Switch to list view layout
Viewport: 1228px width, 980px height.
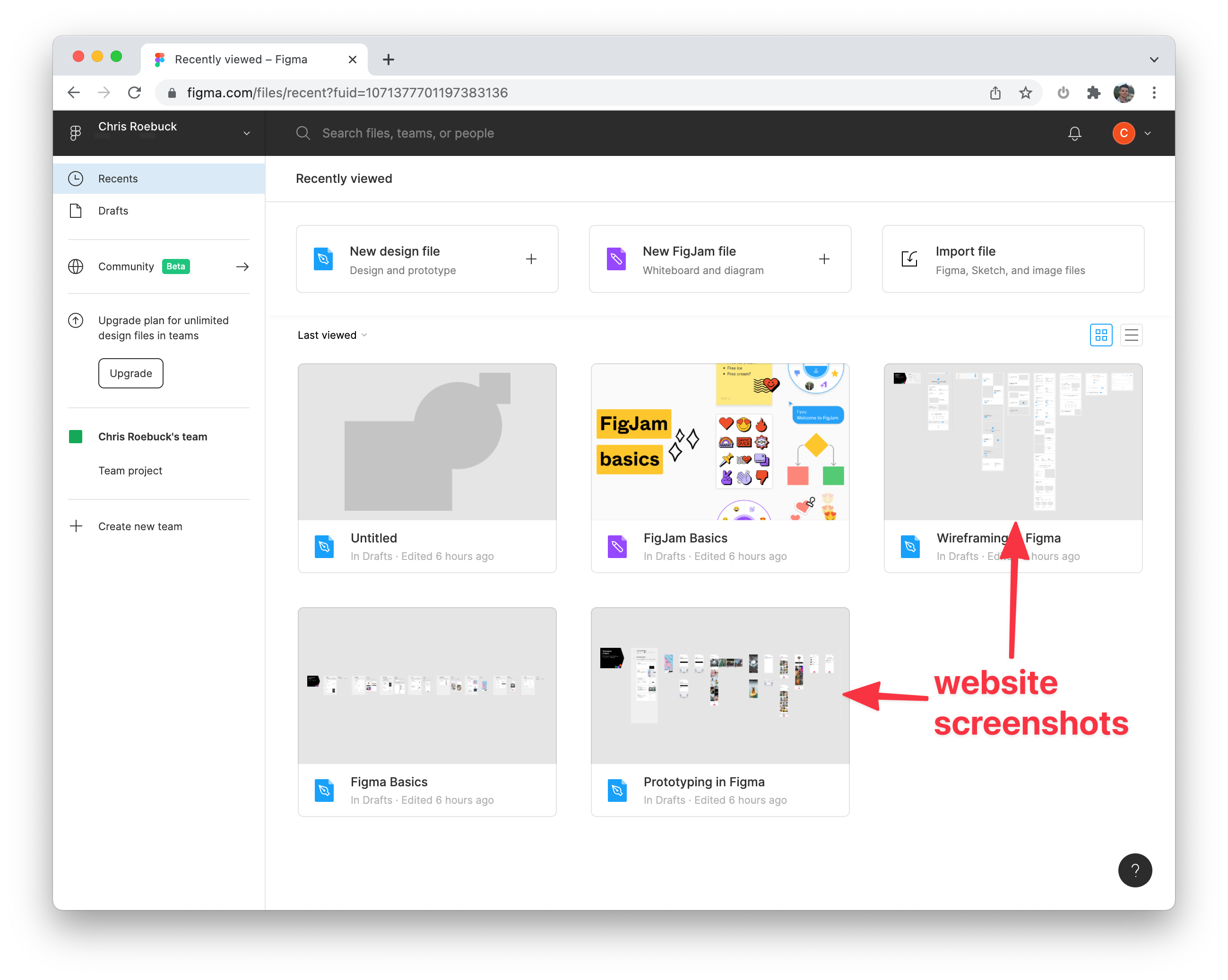[x=1131, y=334]
